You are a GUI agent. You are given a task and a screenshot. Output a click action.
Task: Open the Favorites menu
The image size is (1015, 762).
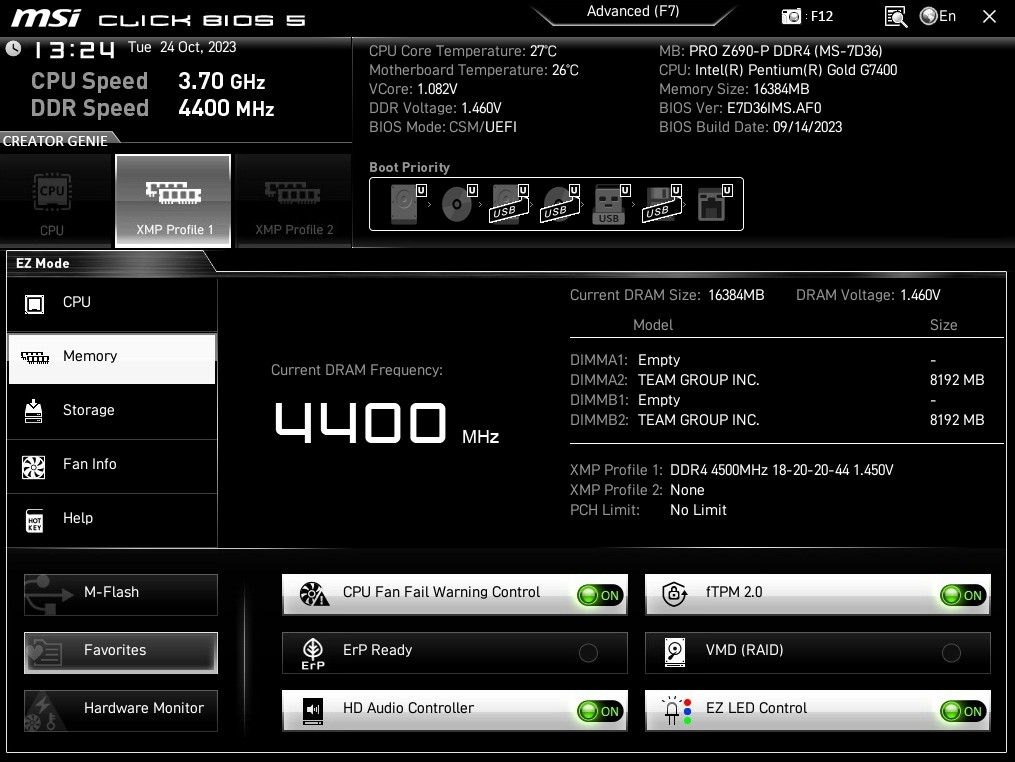121,653
